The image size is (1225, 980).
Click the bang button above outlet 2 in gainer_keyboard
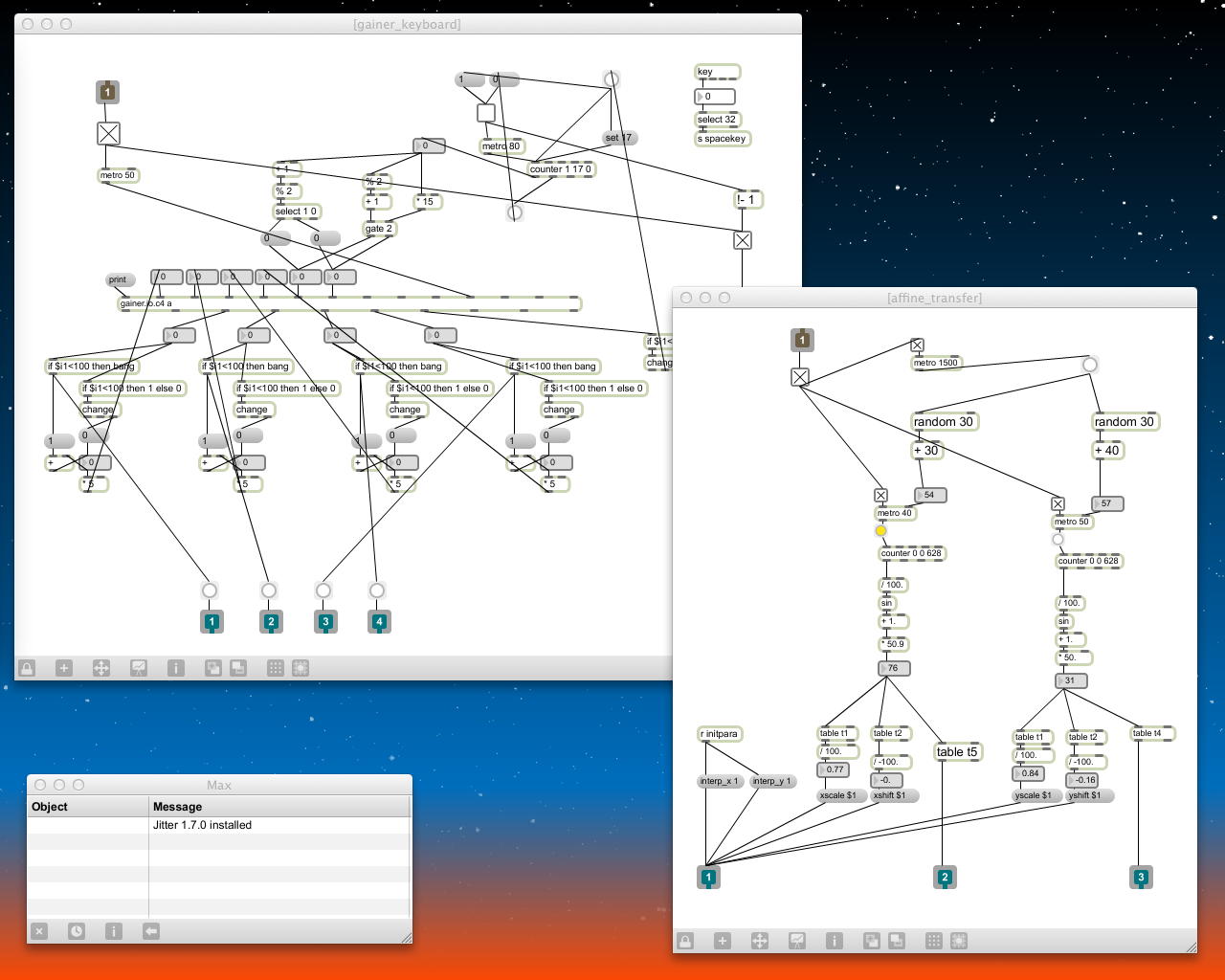click(x=269, y=590)
